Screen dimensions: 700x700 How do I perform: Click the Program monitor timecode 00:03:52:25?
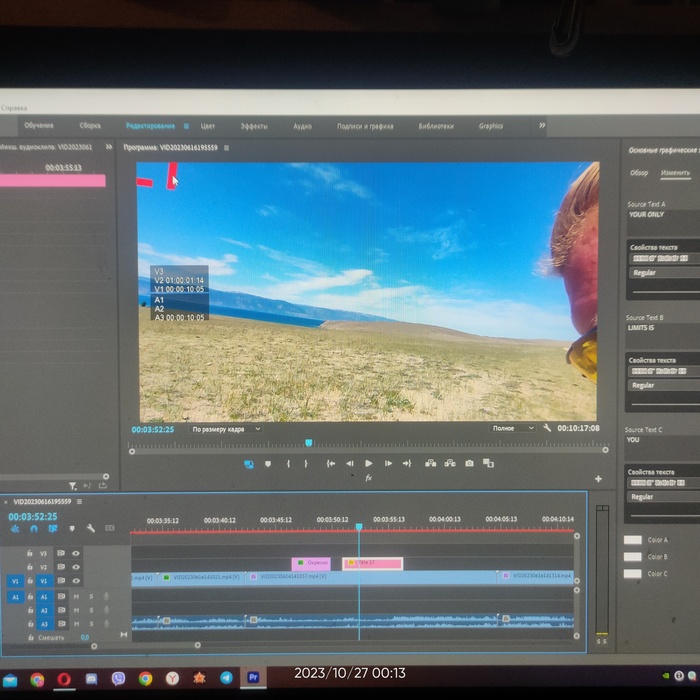coord(153,429)
